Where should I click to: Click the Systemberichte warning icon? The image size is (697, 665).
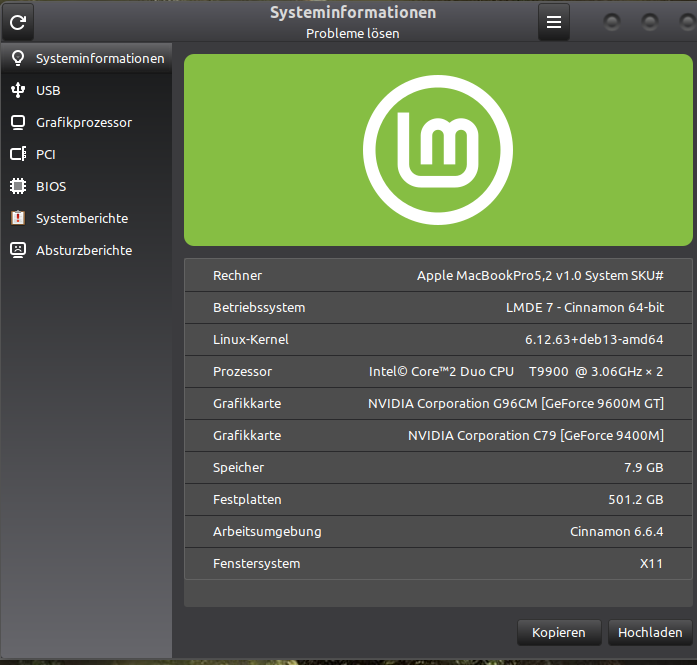[17, 218]
